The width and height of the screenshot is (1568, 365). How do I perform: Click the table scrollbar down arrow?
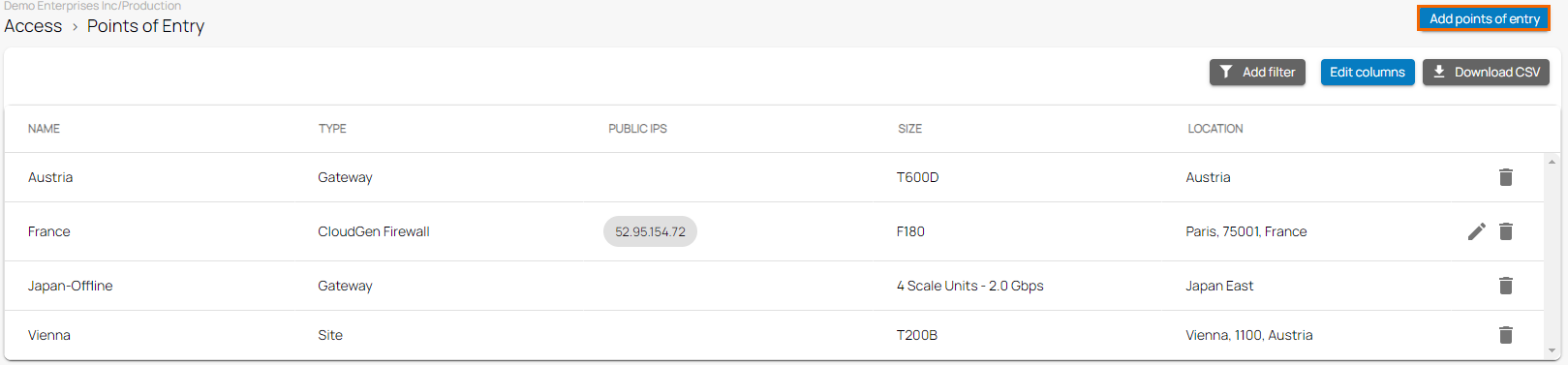1552,351
